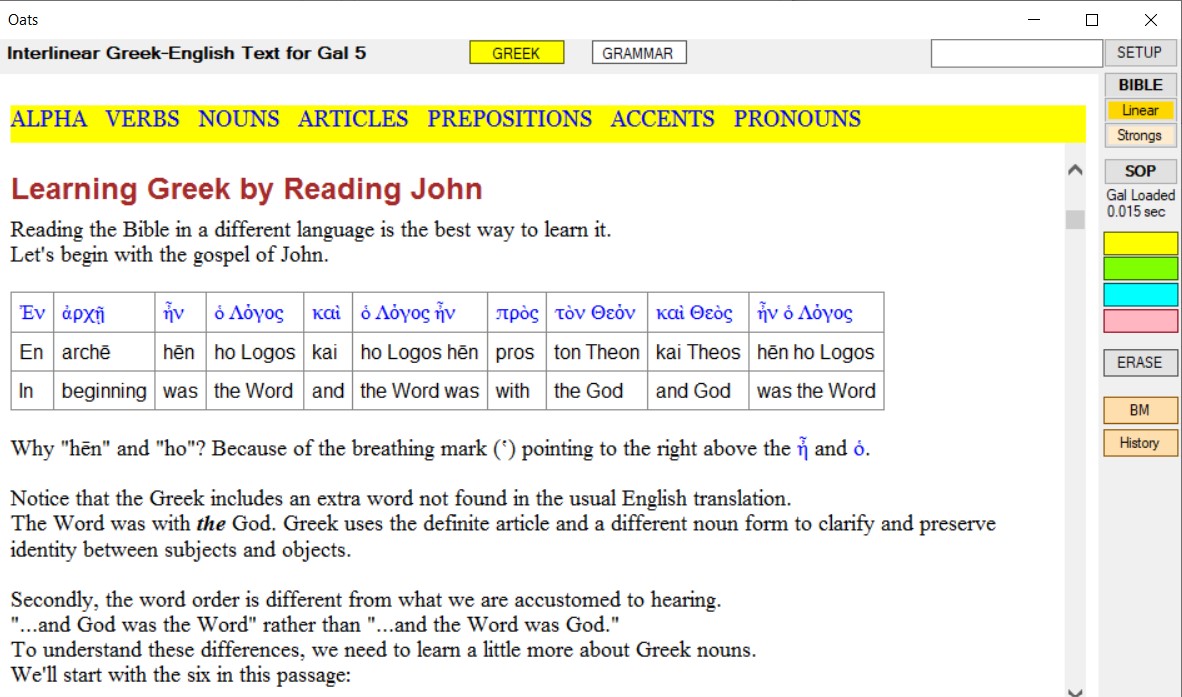Click the scrollbar down arrow
The width and height of the screenshot is (1182, 697).
(1076, 691)
